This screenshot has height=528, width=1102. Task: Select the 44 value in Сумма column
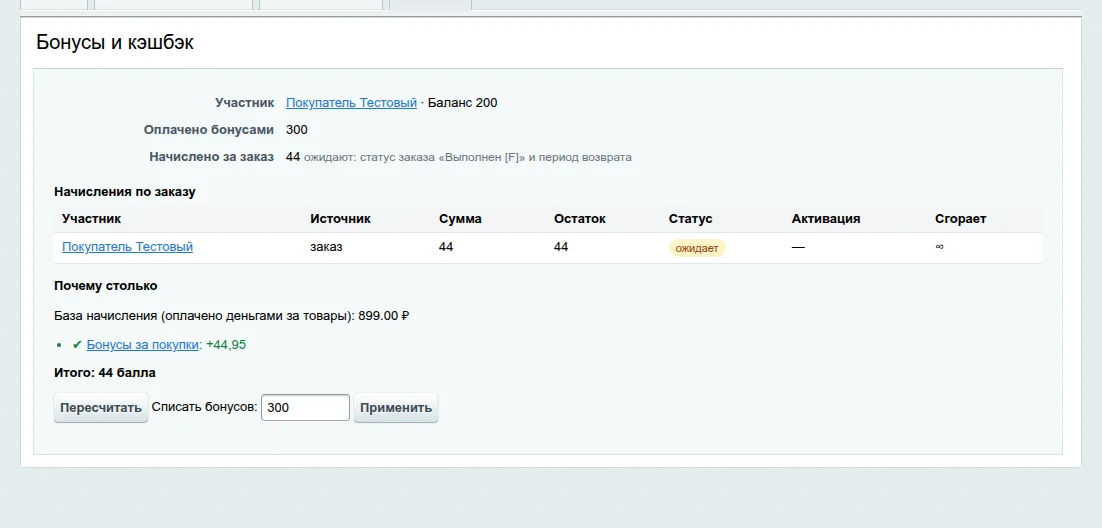446,247
